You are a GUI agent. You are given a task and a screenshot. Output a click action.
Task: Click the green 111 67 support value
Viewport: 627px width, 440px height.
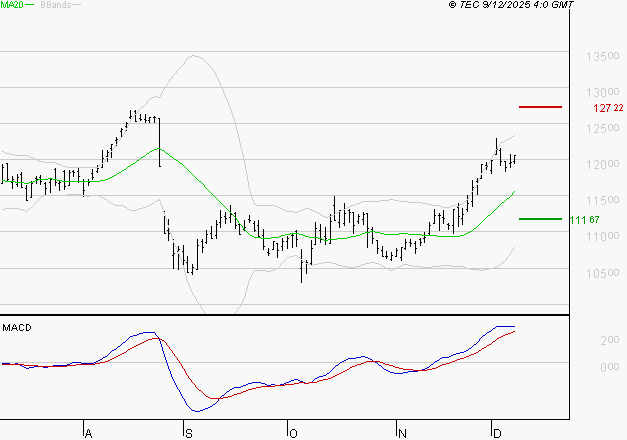[x=584, y=220]
